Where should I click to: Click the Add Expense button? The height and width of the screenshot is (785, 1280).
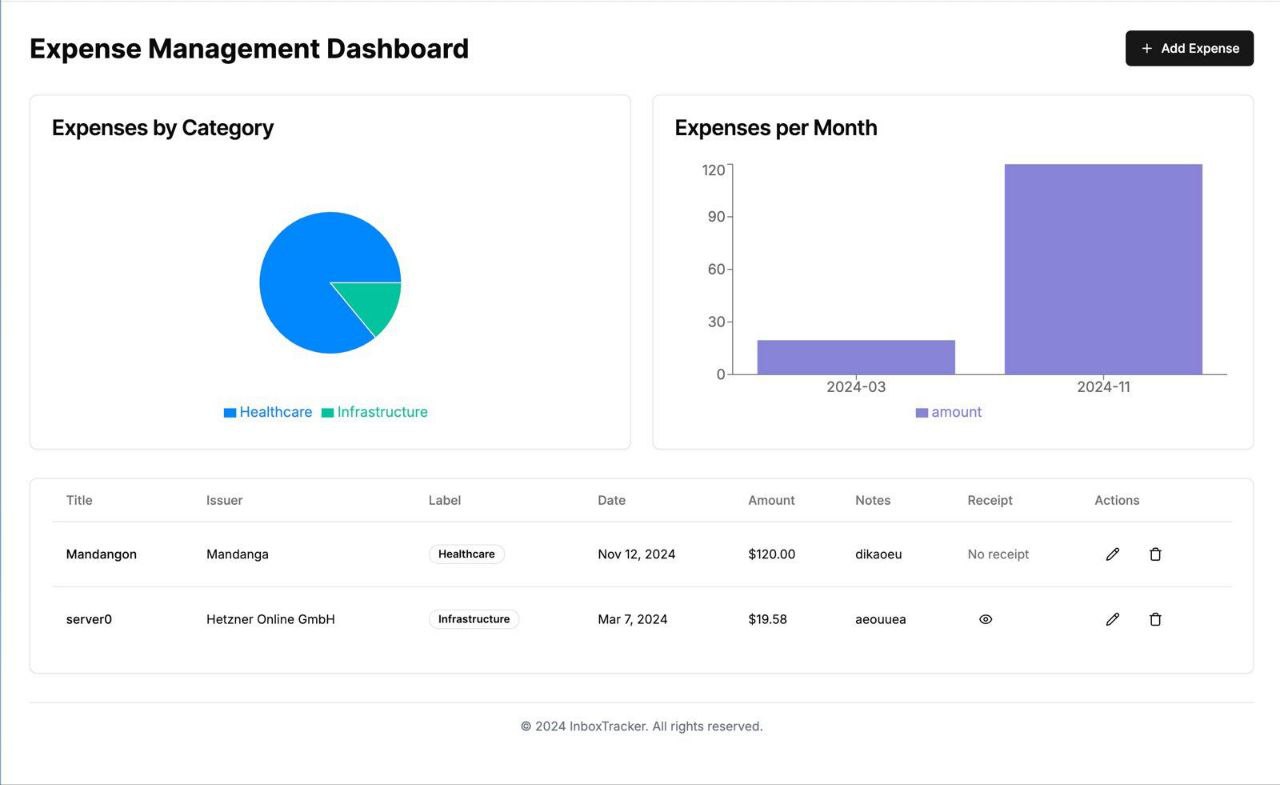tap(1189, 48)
